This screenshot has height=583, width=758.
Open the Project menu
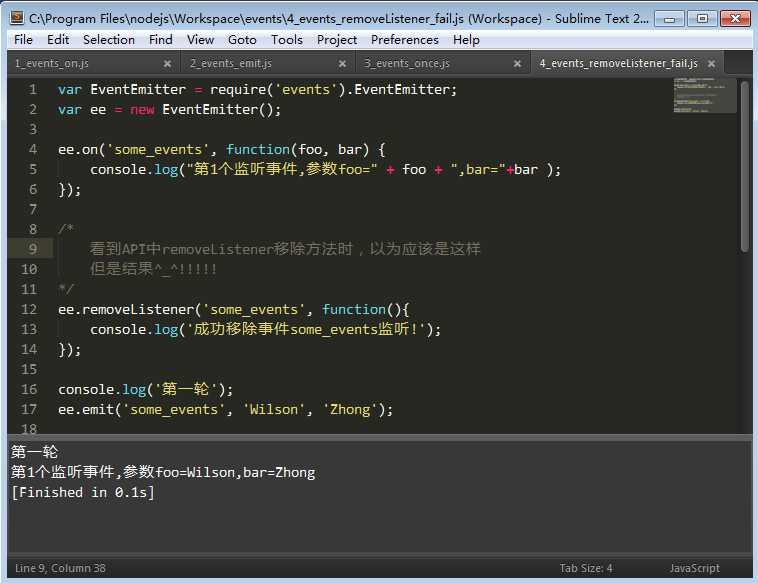(336, 40)
